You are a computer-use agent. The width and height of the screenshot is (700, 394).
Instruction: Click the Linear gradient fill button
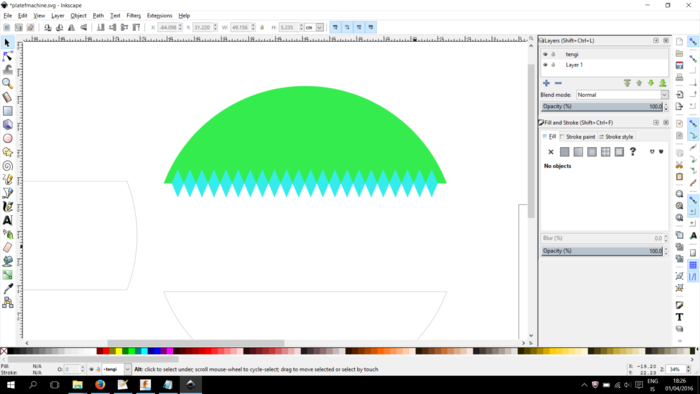tap(578, 152)
